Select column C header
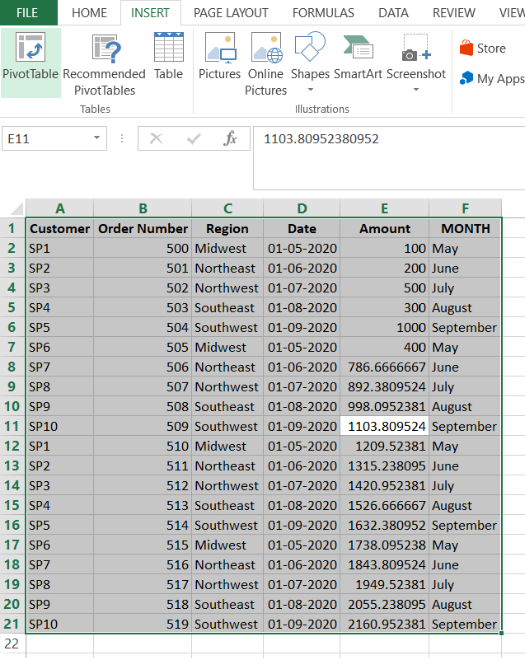This screenshot has width=525, height=658. [x=227, y=208]
